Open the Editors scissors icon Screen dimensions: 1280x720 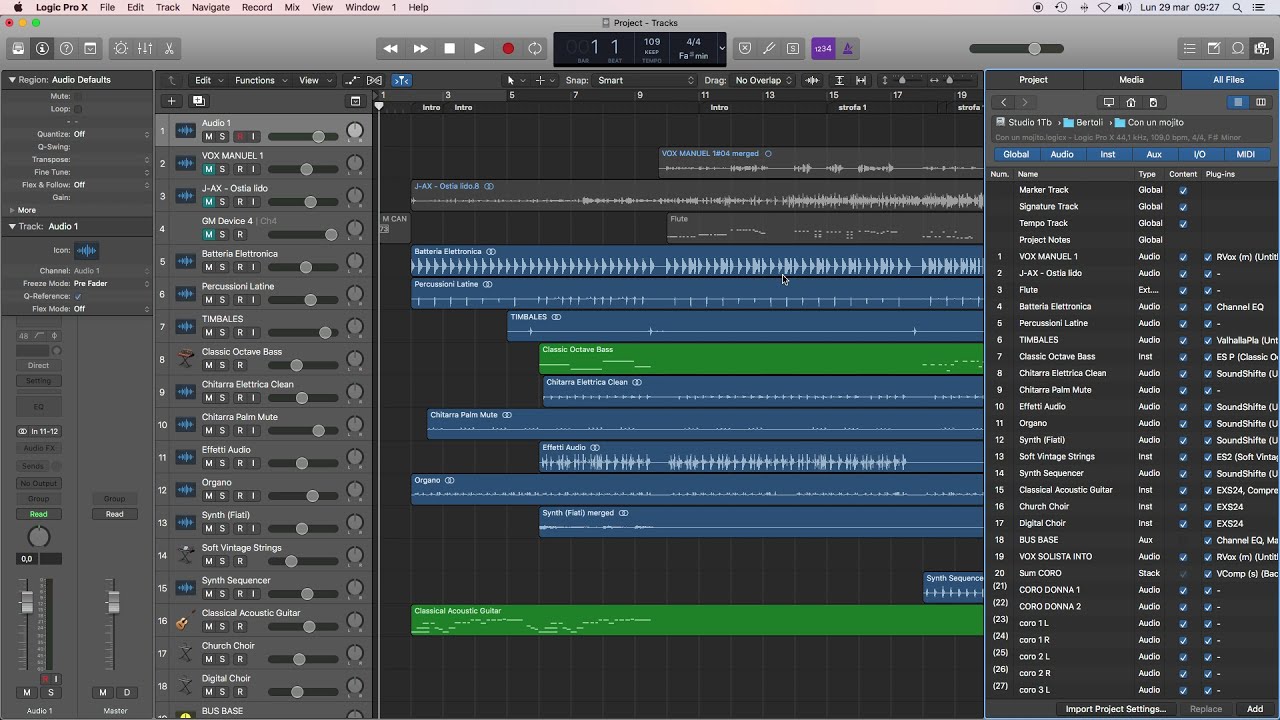(169, 48)
